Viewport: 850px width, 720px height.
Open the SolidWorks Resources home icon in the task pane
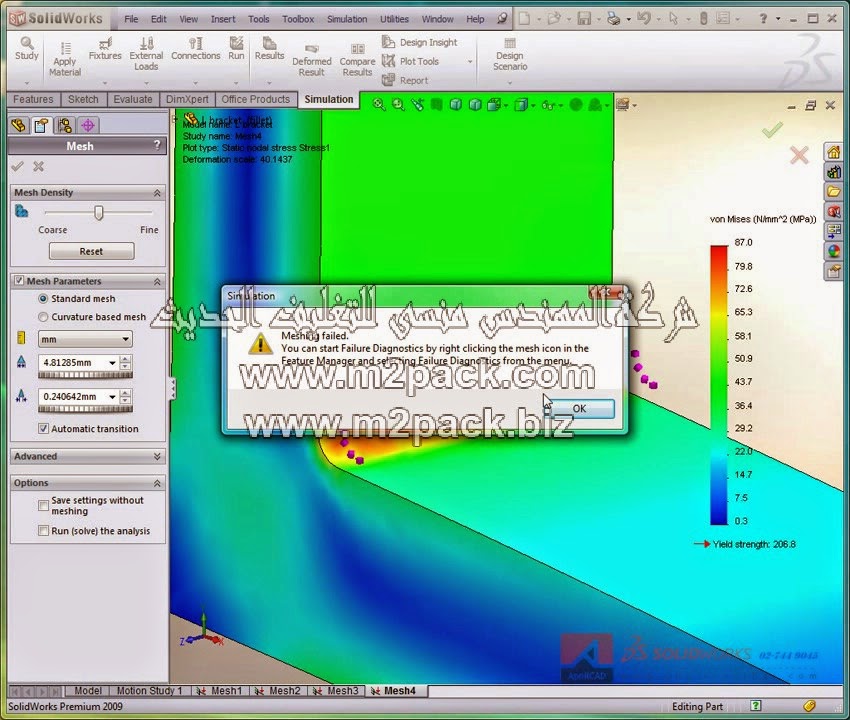(834, 152)
